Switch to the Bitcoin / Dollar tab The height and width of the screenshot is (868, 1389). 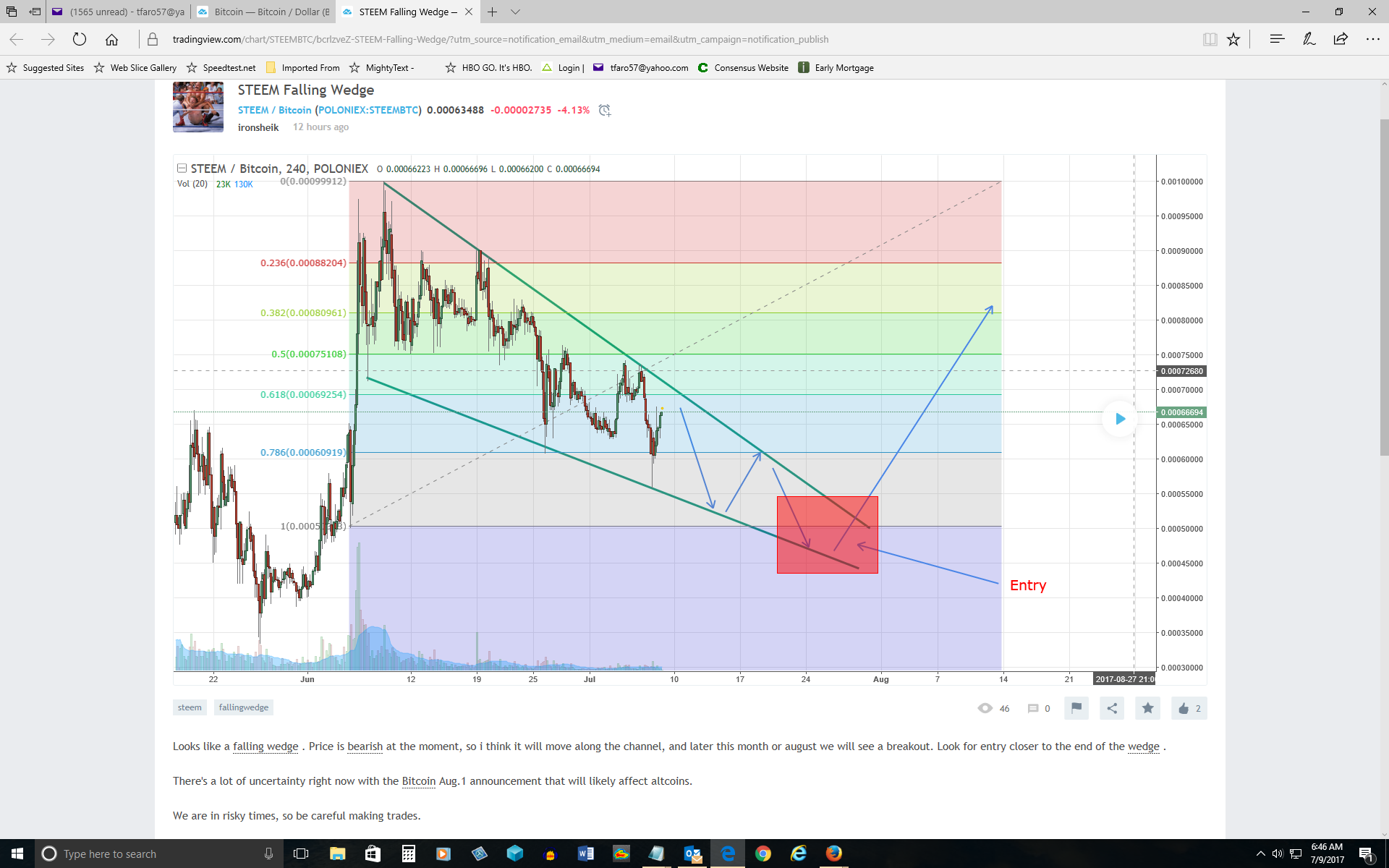pos(264,12)
